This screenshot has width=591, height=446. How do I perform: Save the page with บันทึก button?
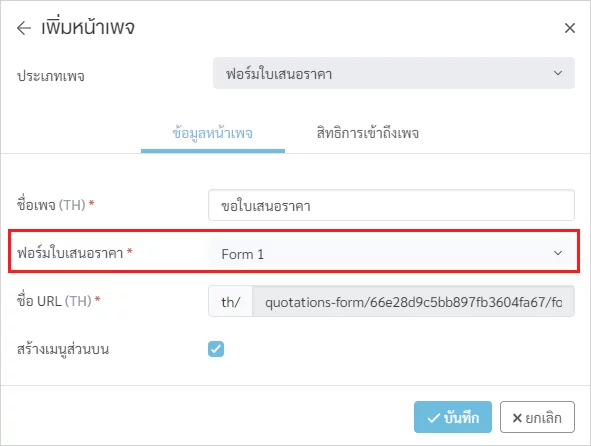pyautogui.click(x=453, y=417)
